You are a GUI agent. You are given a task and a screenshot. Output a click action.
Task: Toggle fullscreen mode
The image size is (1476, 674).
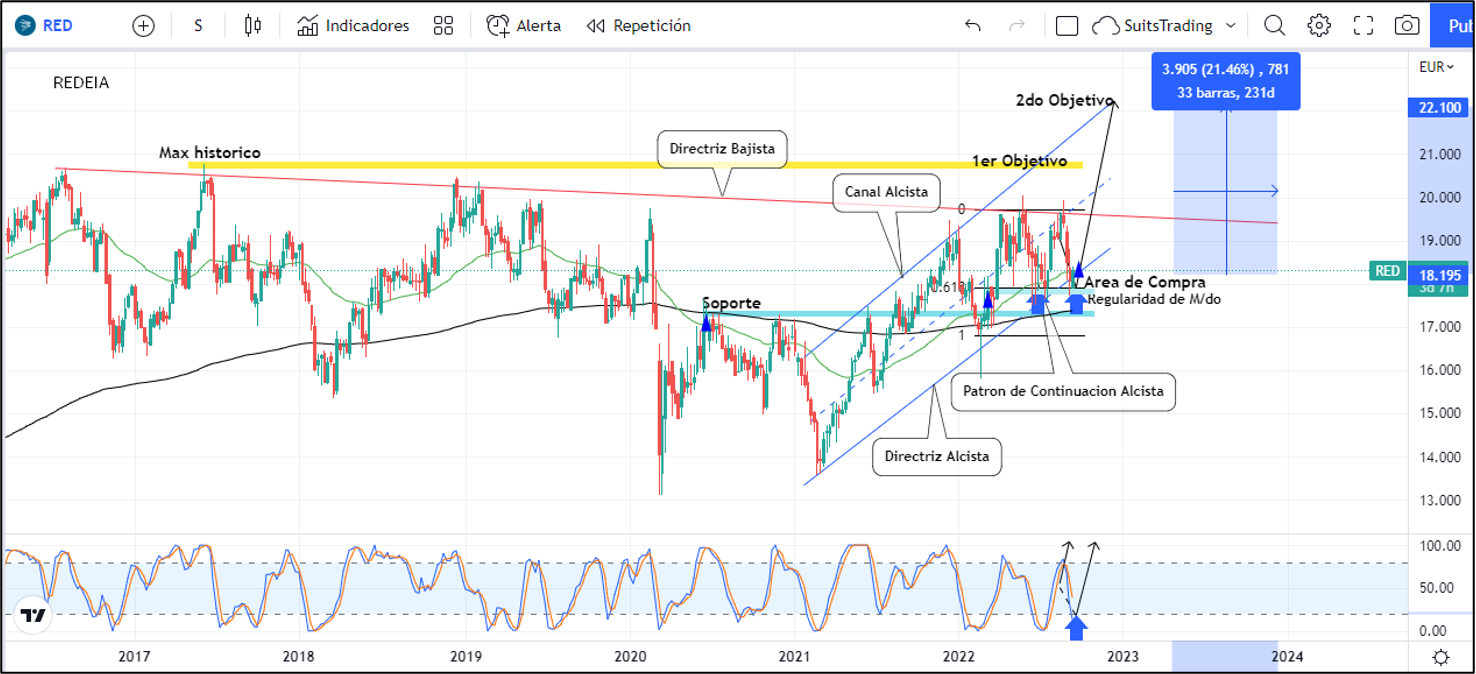1363,26
